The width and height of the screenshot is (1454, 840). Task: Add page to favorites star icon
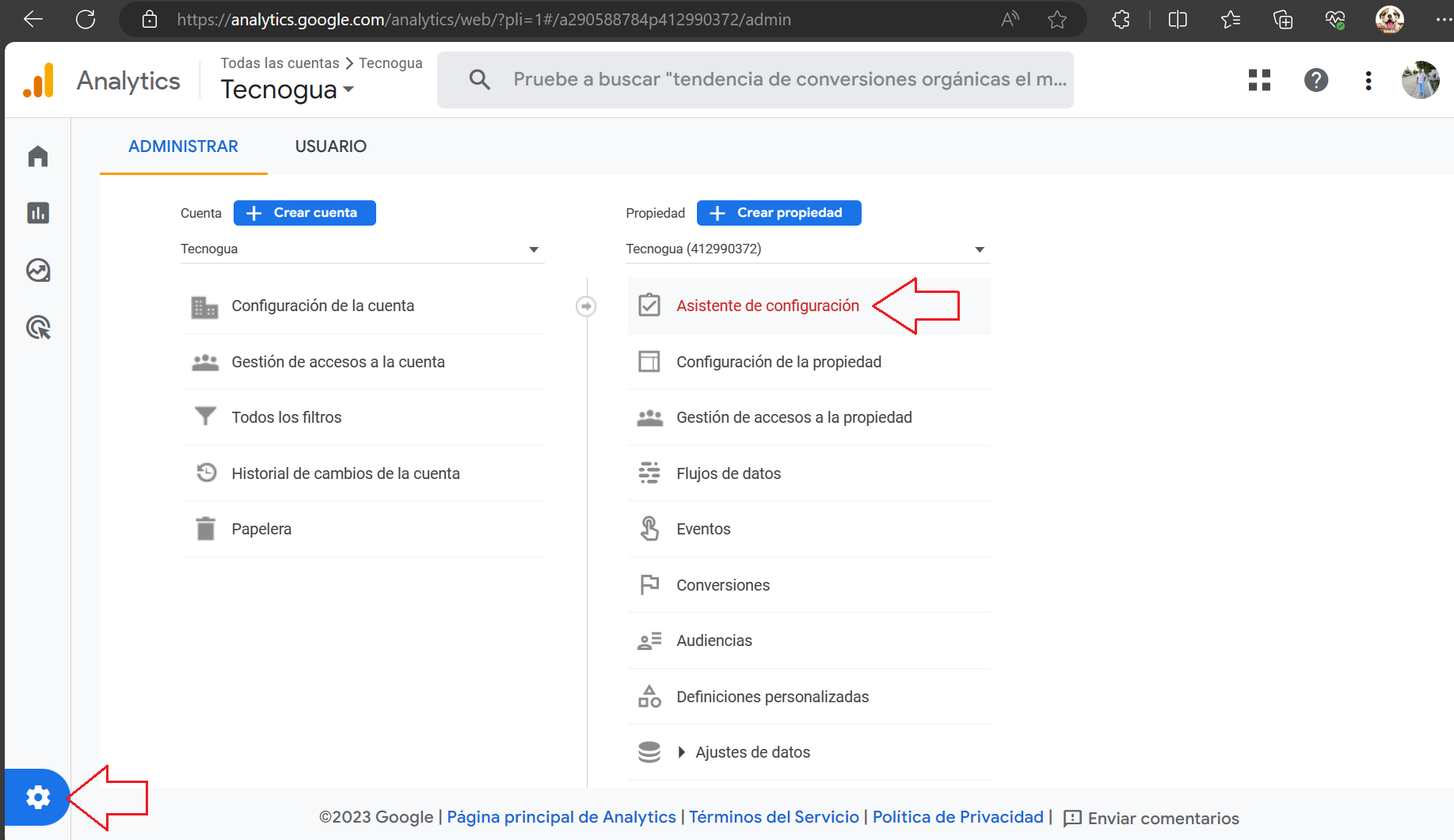click(x=1057, y=20)
